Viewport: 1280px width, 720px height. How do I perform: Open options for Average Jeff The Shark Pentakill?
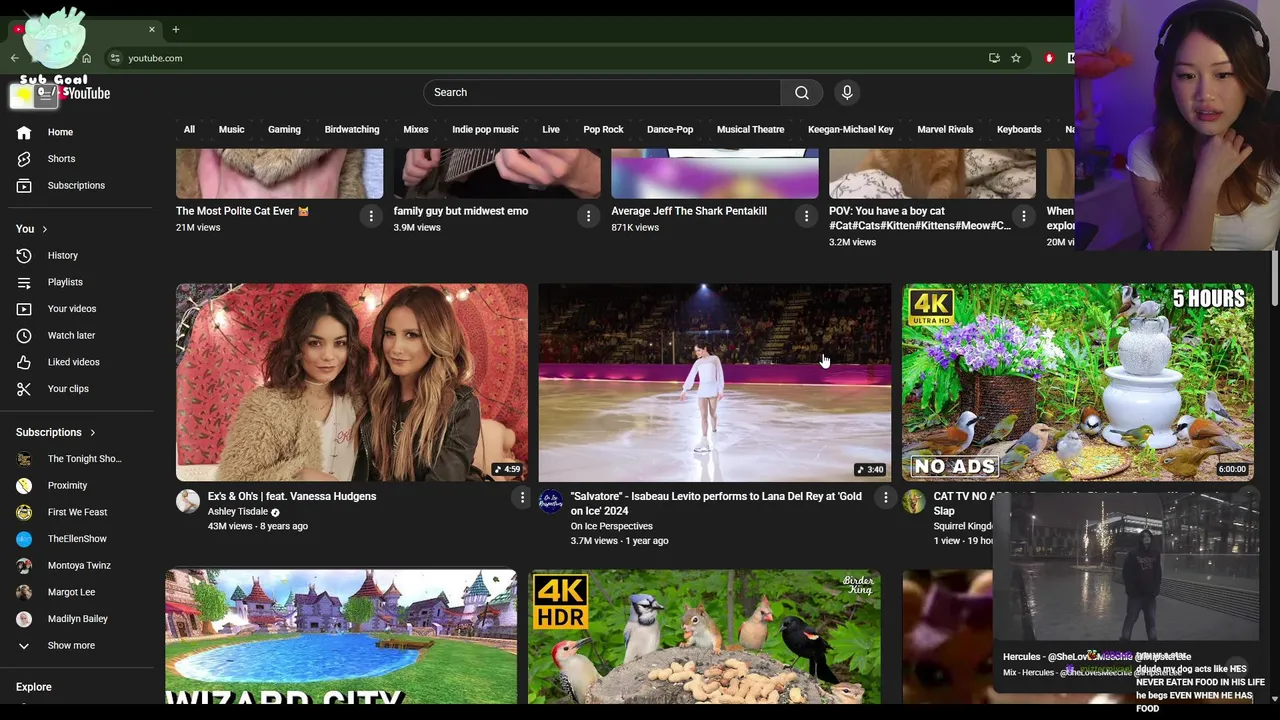point(806,216)
